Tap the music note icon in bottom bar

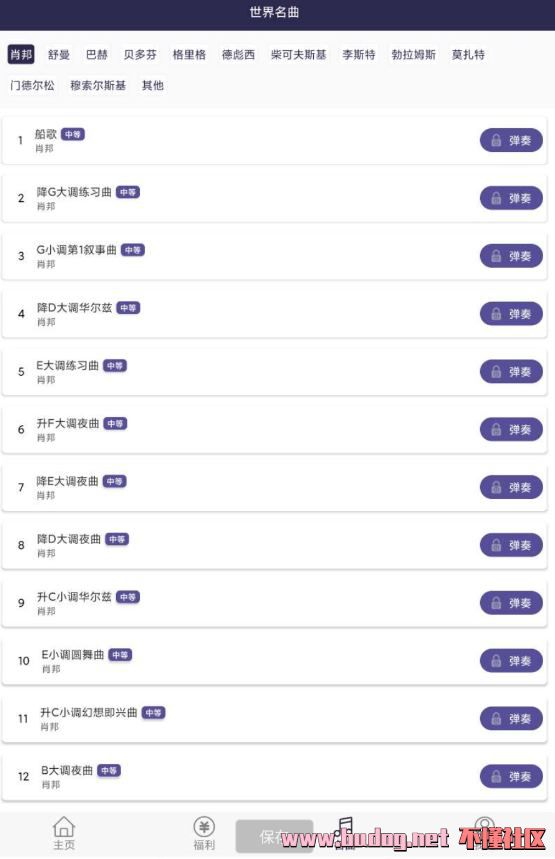tap(344, 826)
